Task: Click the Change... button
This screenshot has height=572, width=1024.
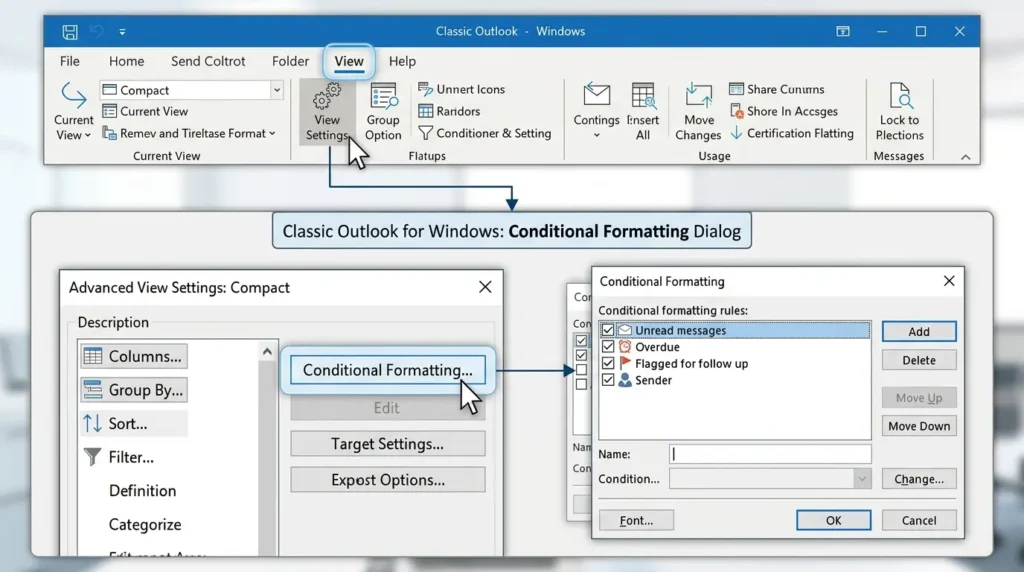Action: (919, 479)
